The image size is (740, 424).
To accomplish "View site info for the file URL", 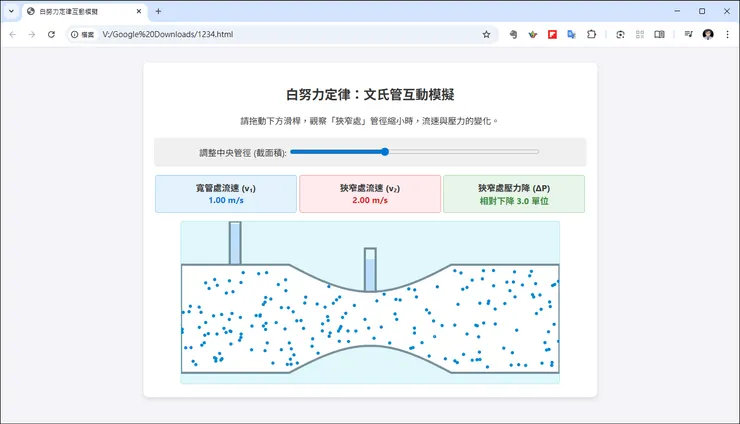I will (83, 34).
